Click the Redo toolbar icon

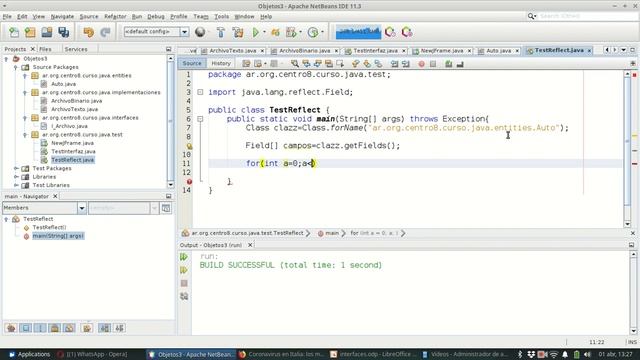click(105, 32)
